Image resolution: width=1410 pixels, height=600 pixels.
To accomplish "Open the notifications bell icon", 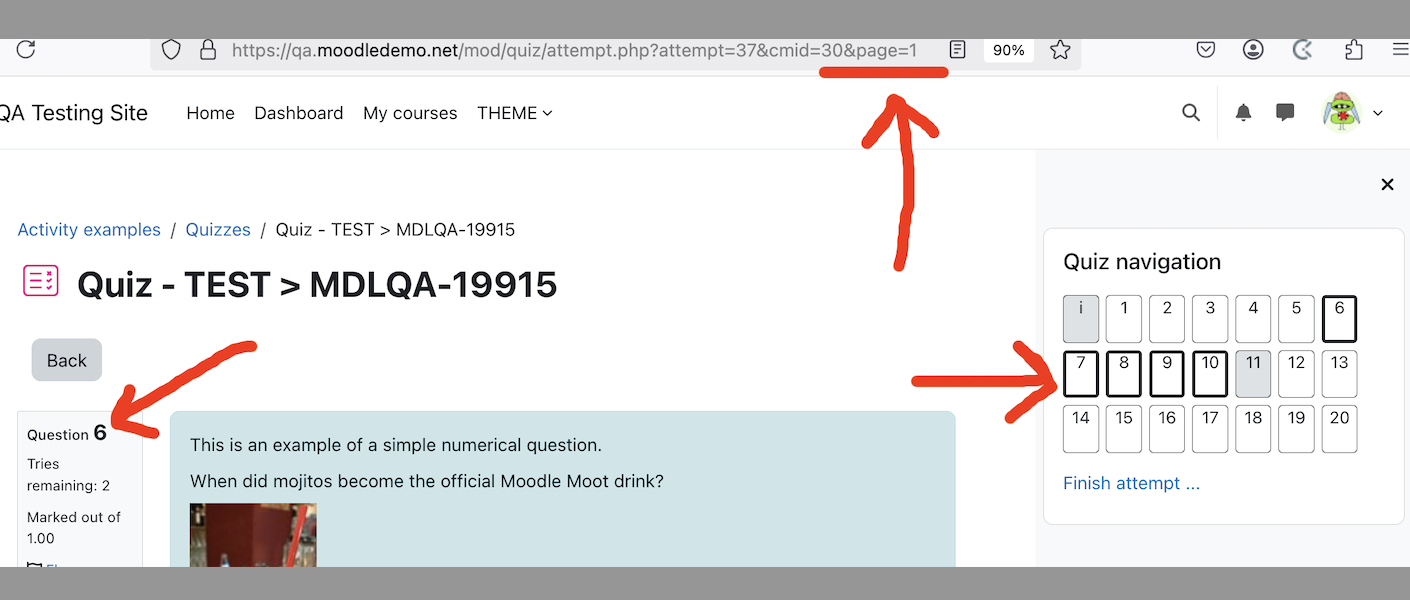I will [x=1243, y=113].
